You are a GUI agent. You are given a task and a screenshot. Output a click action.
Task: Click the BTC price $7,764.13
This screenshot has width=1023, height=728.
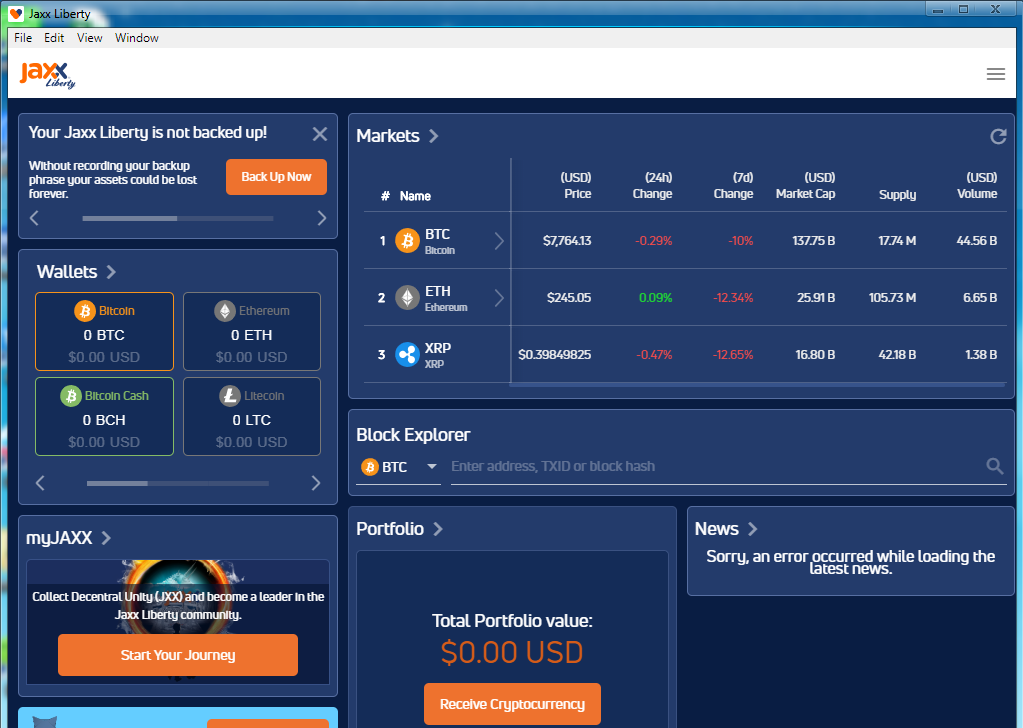[567, 241]
